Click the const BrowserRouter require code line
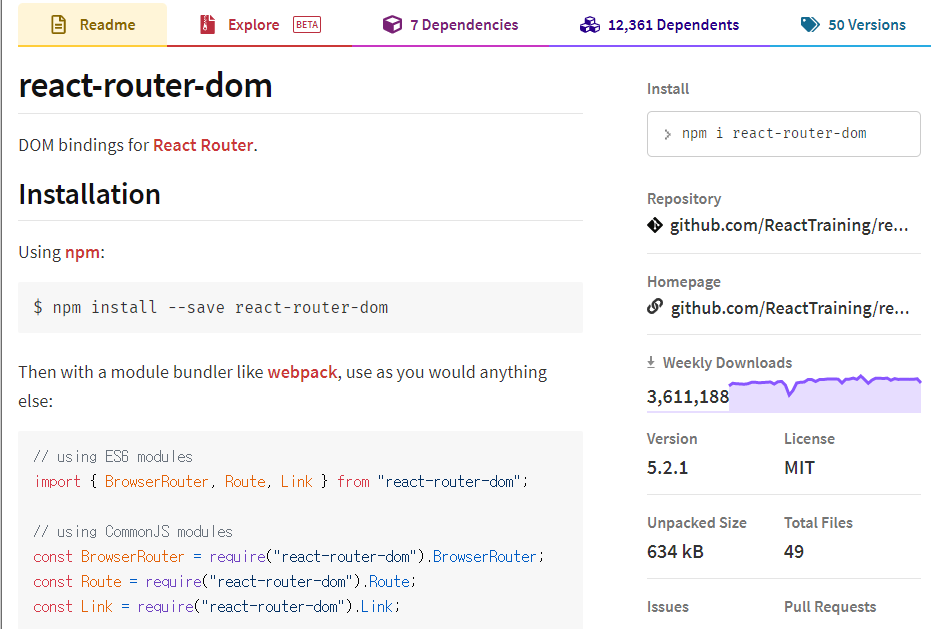The height and width of the screenshot is (629, 931). [x=289, y=556]
